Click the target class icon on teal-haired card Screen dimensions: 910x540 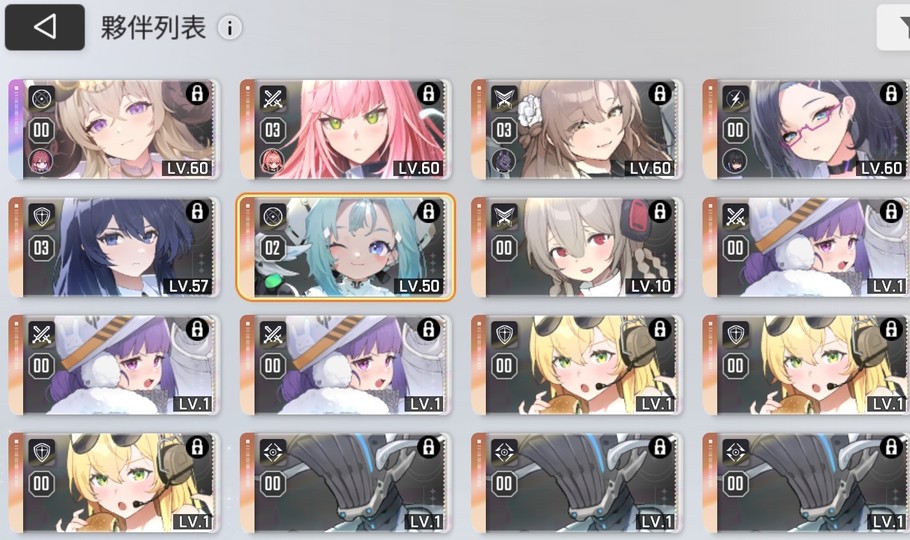pos(272,216)
